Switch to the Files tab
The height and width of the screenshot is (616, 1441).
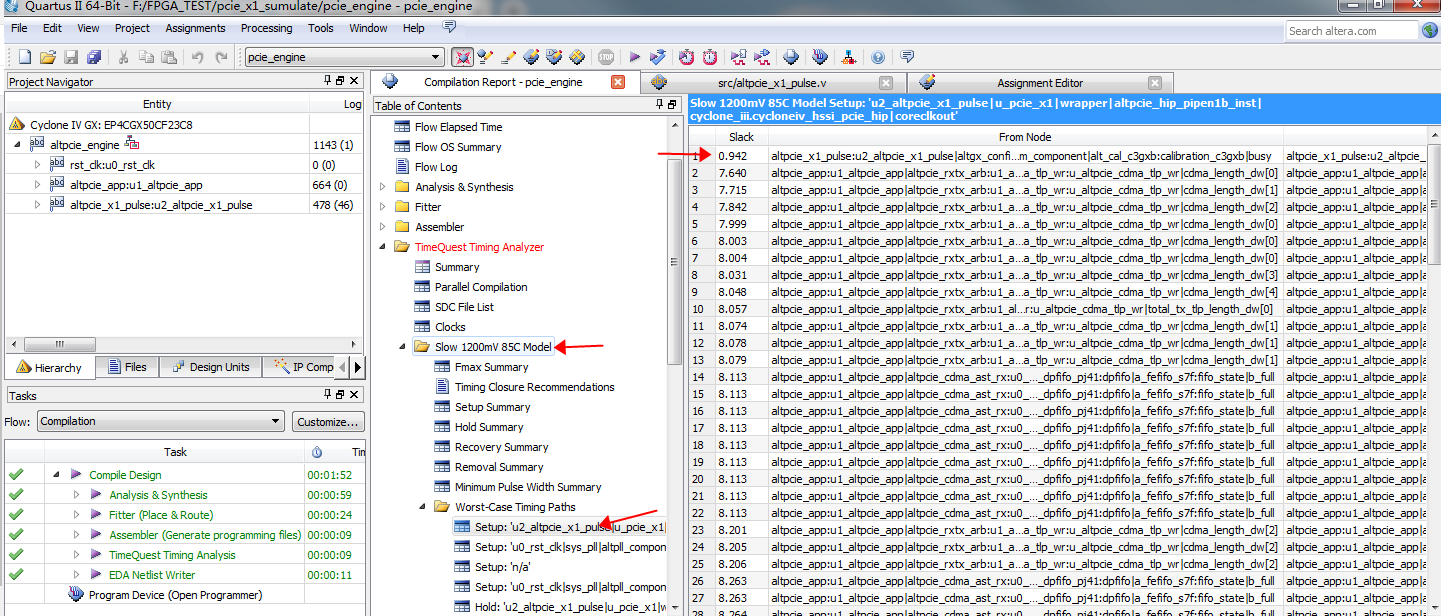126,367
